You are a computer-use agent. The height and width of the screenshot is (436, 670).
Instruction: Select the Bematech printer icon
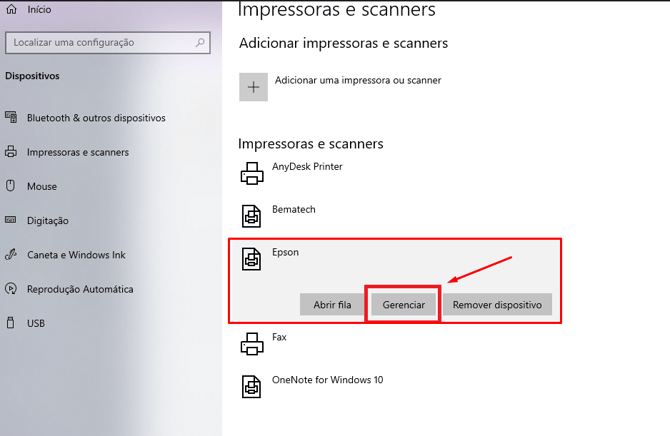(251, 216)
